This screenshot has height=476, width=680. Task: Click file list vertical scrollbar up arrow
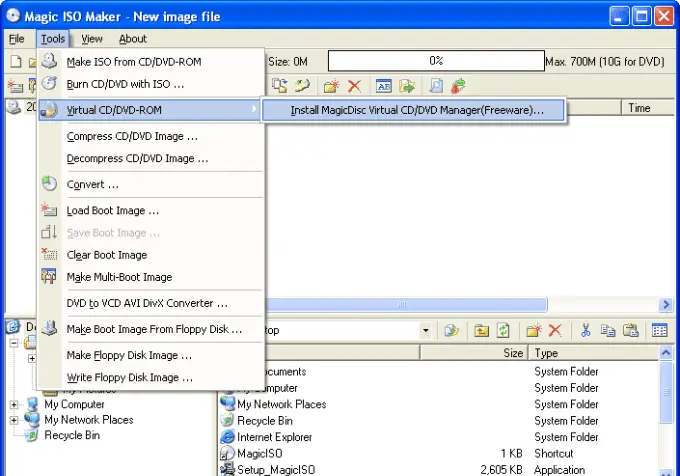pos(666,353)
